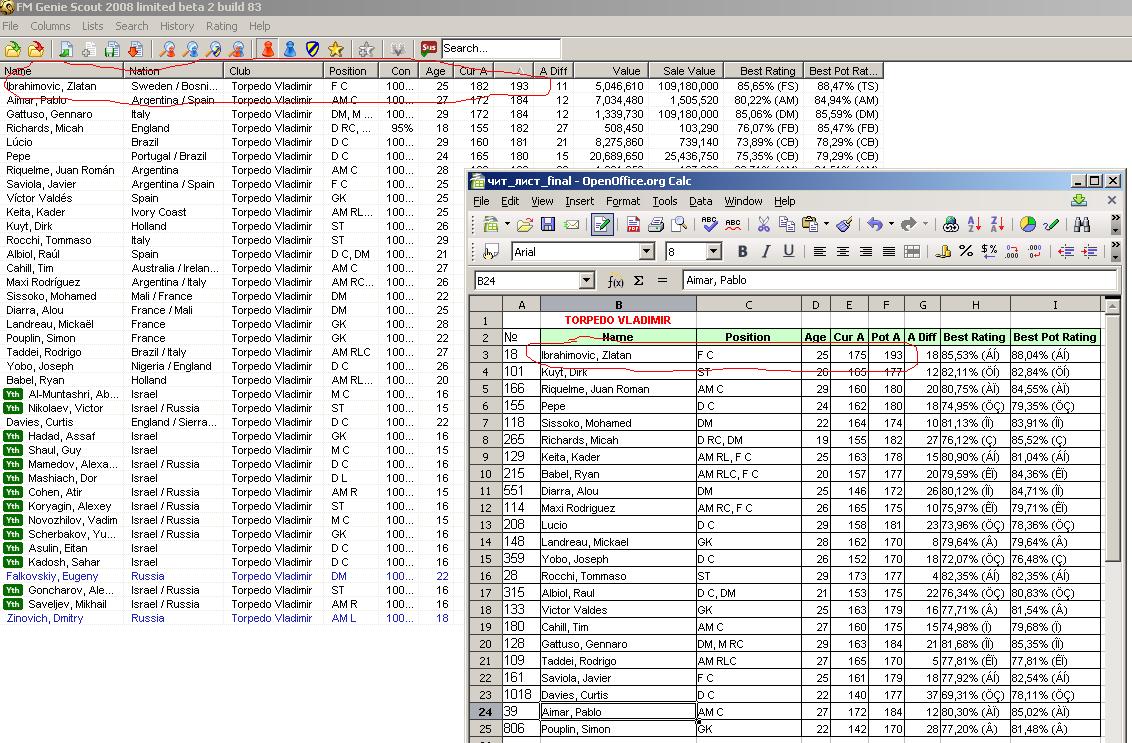This screenshot has width=1132, height=743.
Task: Click the Search field in Genie Scout
Action: coord(500,48)
